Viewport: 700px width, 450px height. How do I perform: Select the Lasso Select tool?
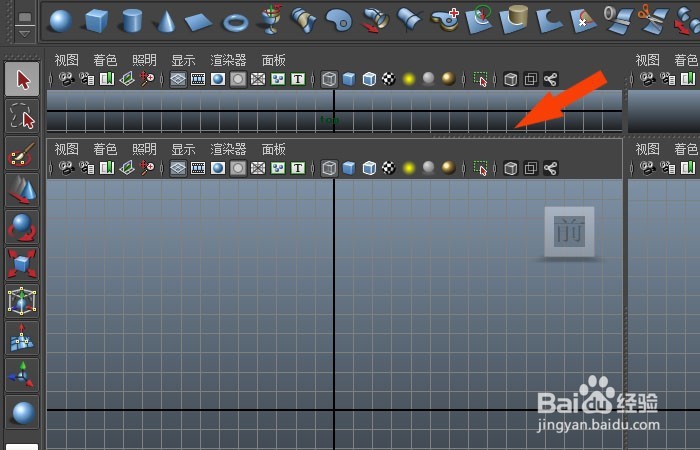click(22, 116)
